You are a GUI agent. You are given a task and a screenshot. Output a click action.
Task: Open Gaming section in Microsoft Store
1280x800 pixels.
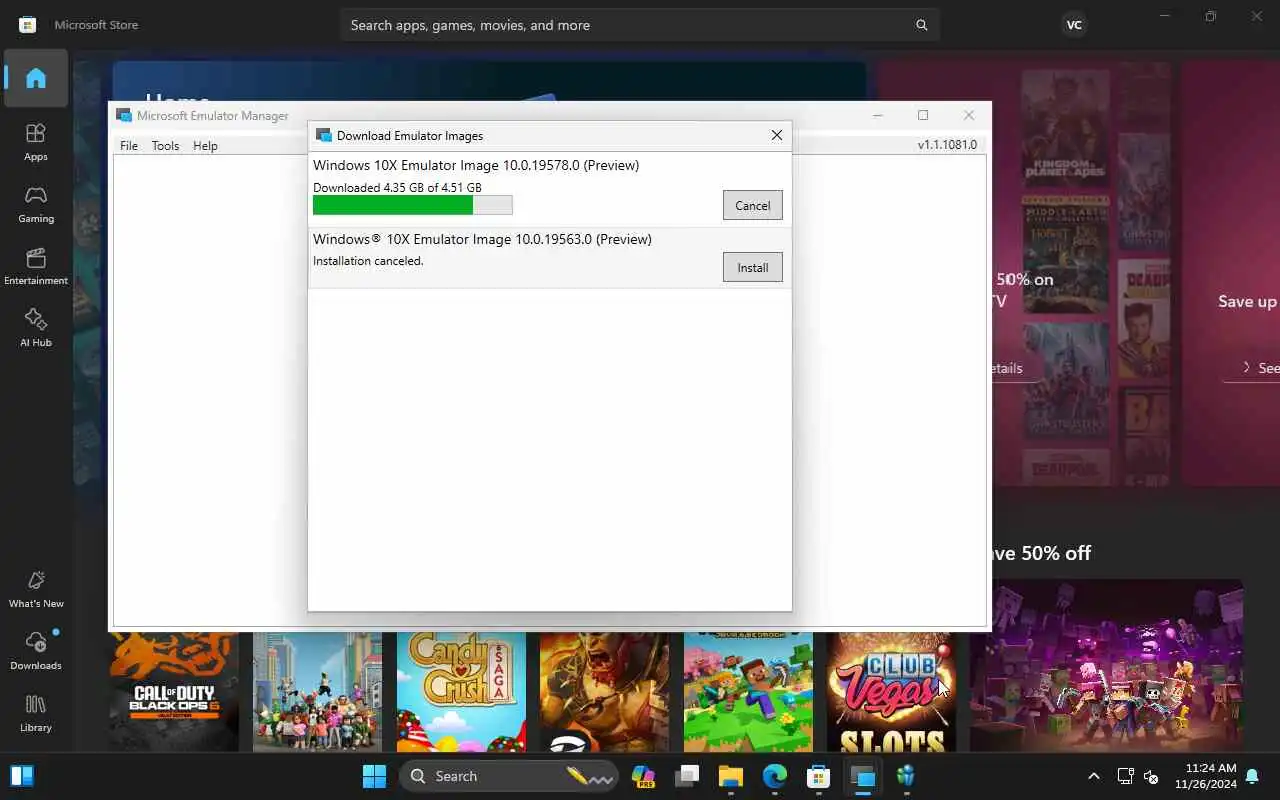pyautogui.click(x=36, y=204)
